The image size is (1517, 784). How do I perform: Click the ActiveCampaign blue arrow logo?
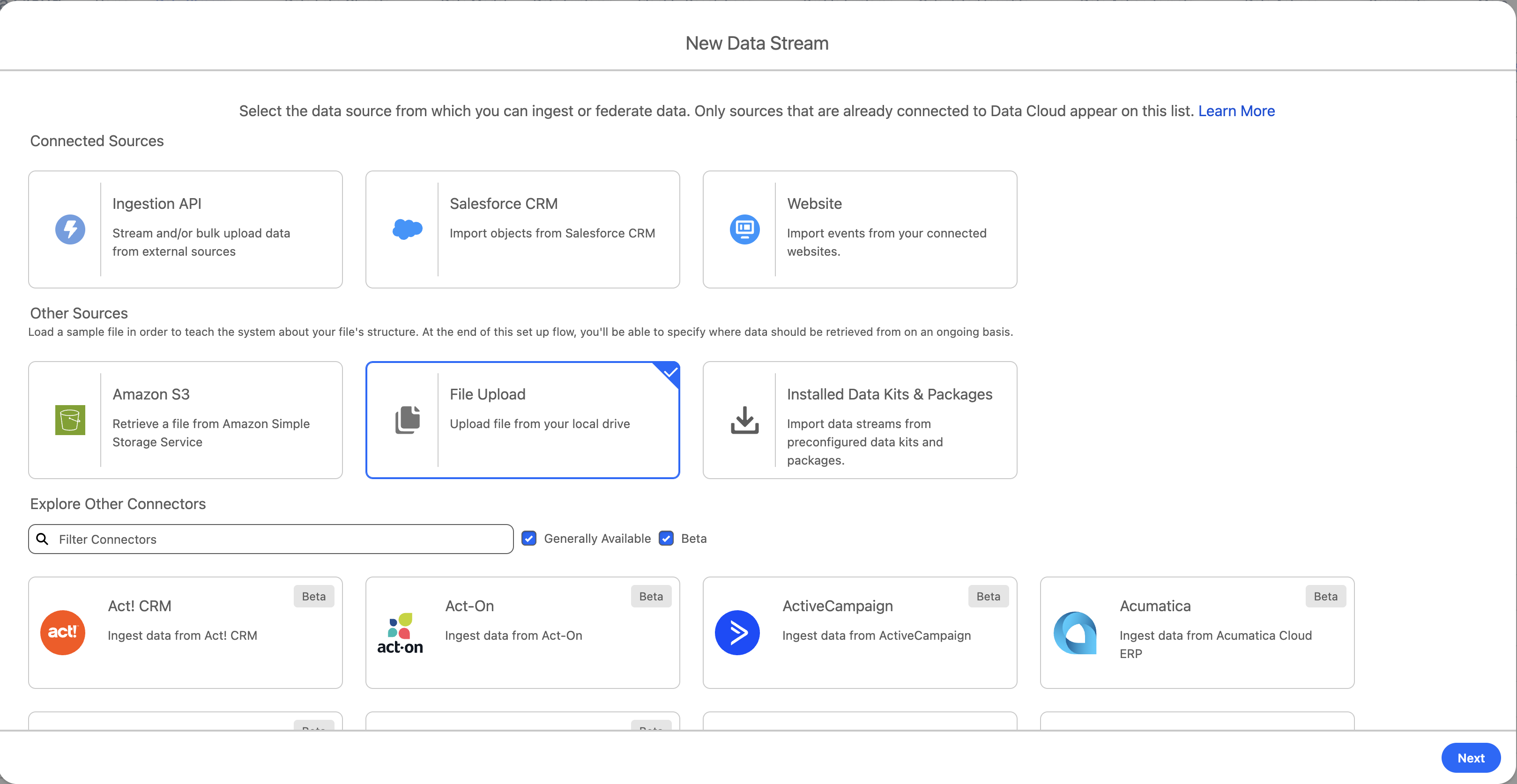click(x=736, y=632)
